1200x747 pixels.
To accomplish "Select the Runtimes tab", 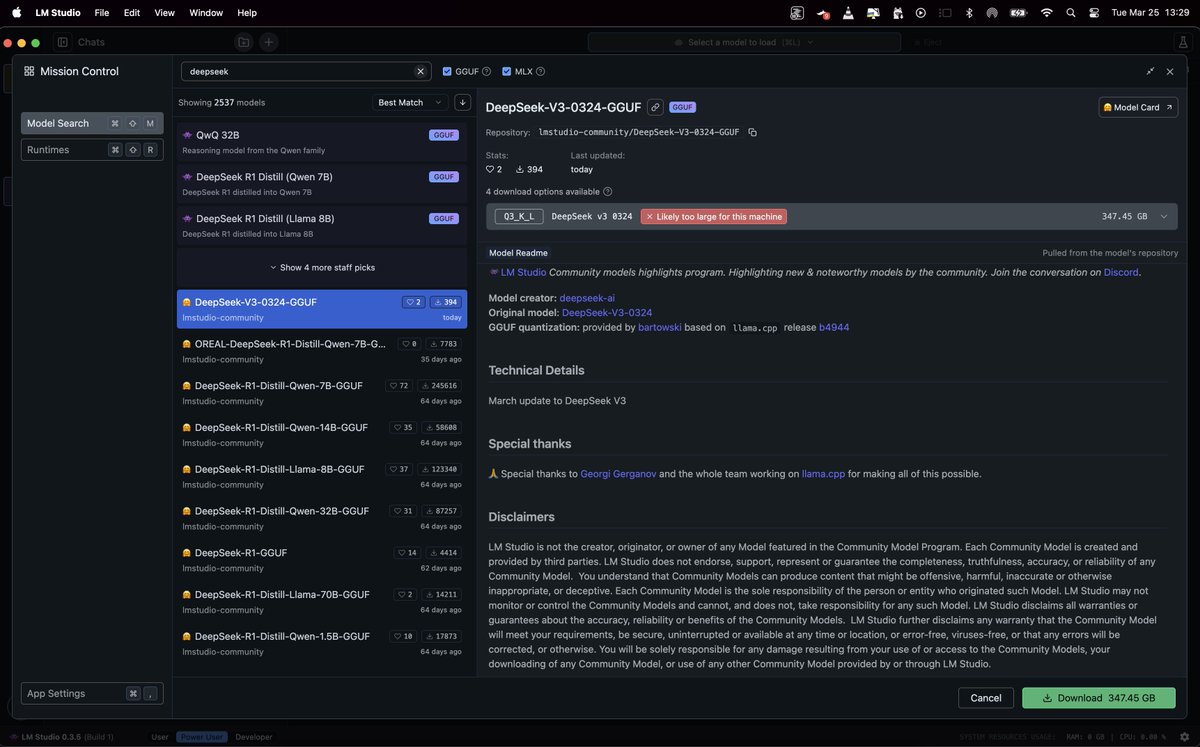I will [x=92, y=150].
